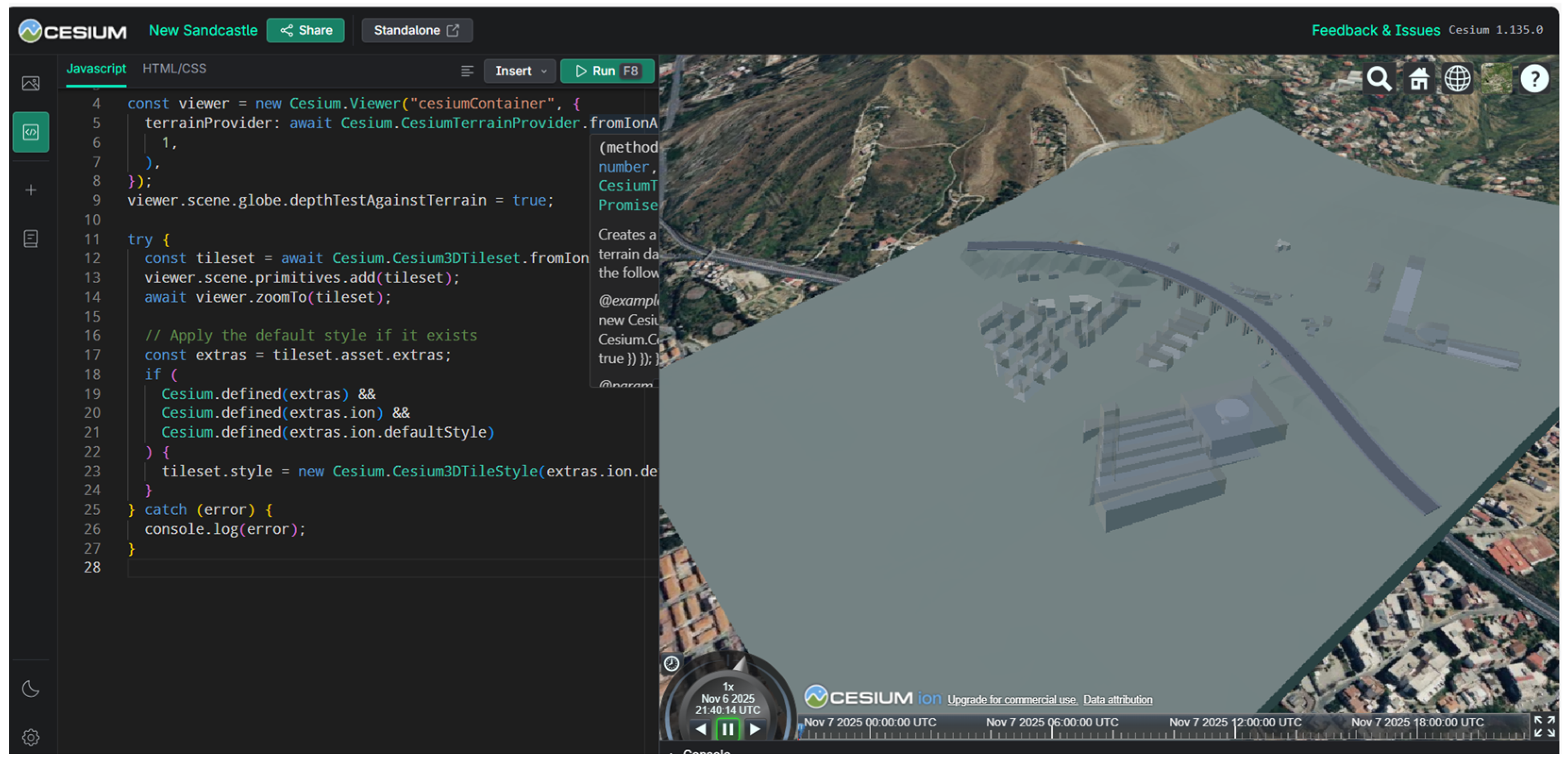Screen dimensions: 1568x767
Task: Select the Javascript tab
Action: 96,69
